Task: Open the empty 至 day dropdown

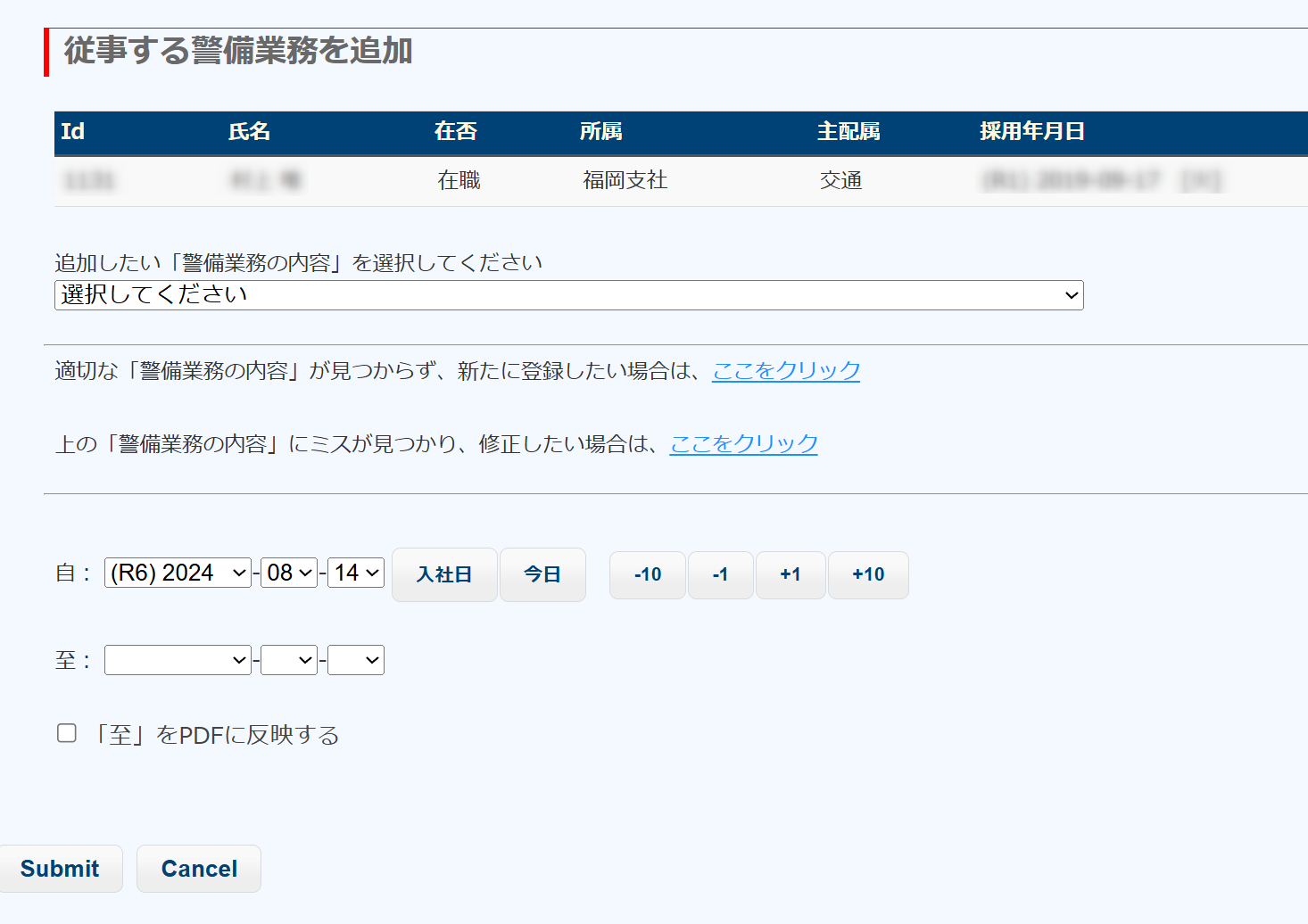Action: [356, 660]
